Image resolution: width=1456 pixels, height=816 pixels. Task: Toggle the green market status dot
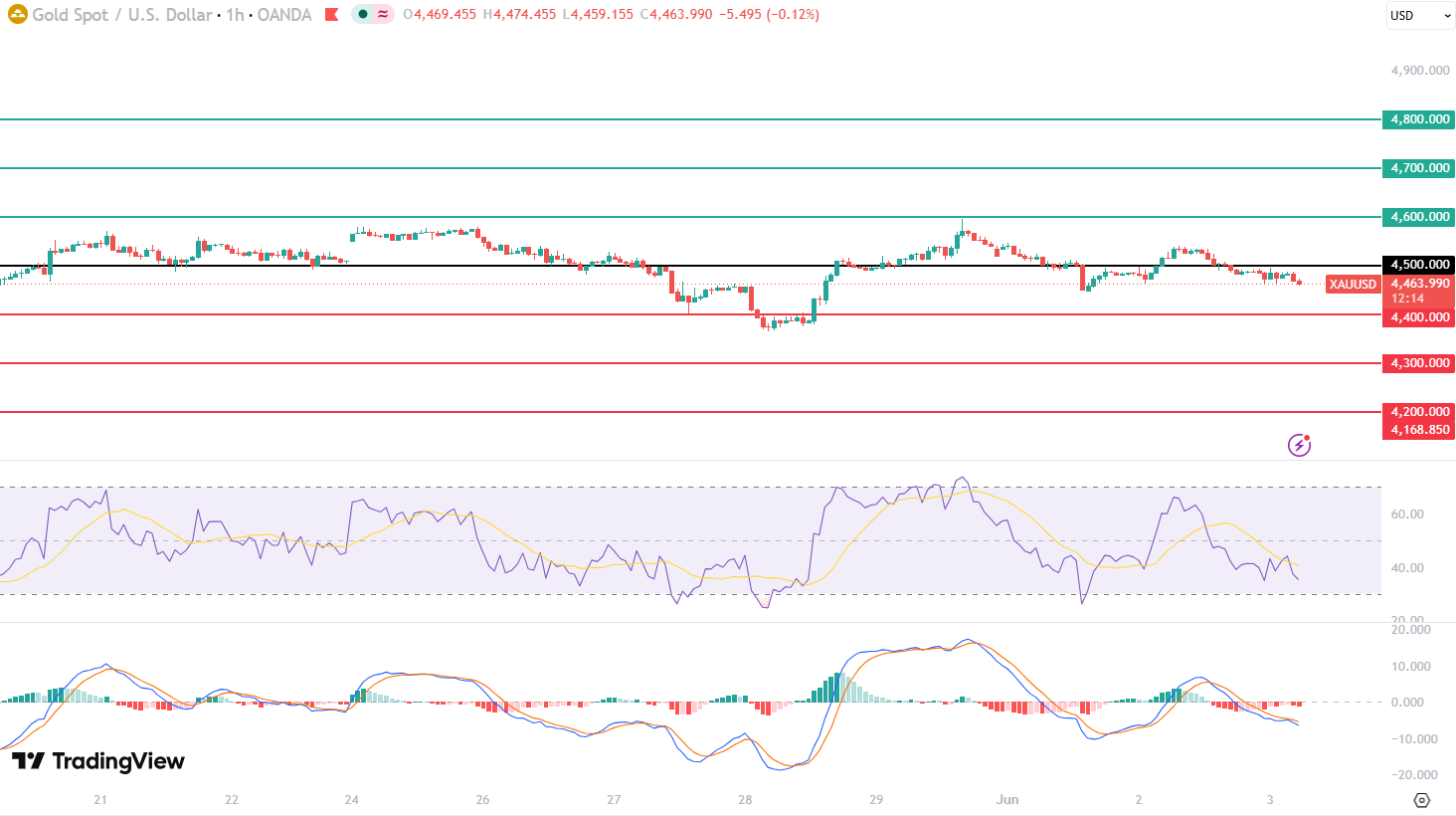[363, 15]
